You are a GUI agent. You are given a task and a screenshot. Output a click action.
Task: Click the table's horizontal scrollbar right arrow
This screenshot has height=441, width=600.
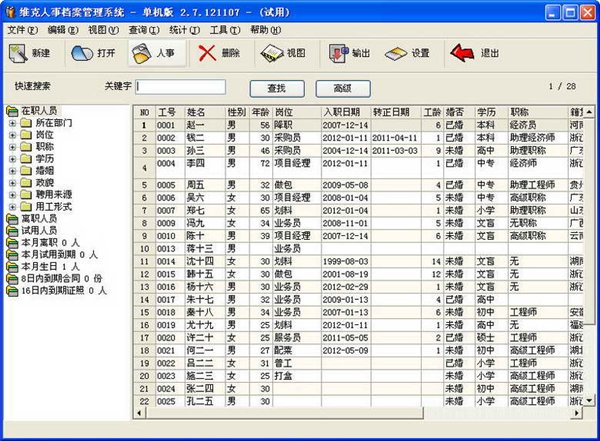(x=577, y=413)
